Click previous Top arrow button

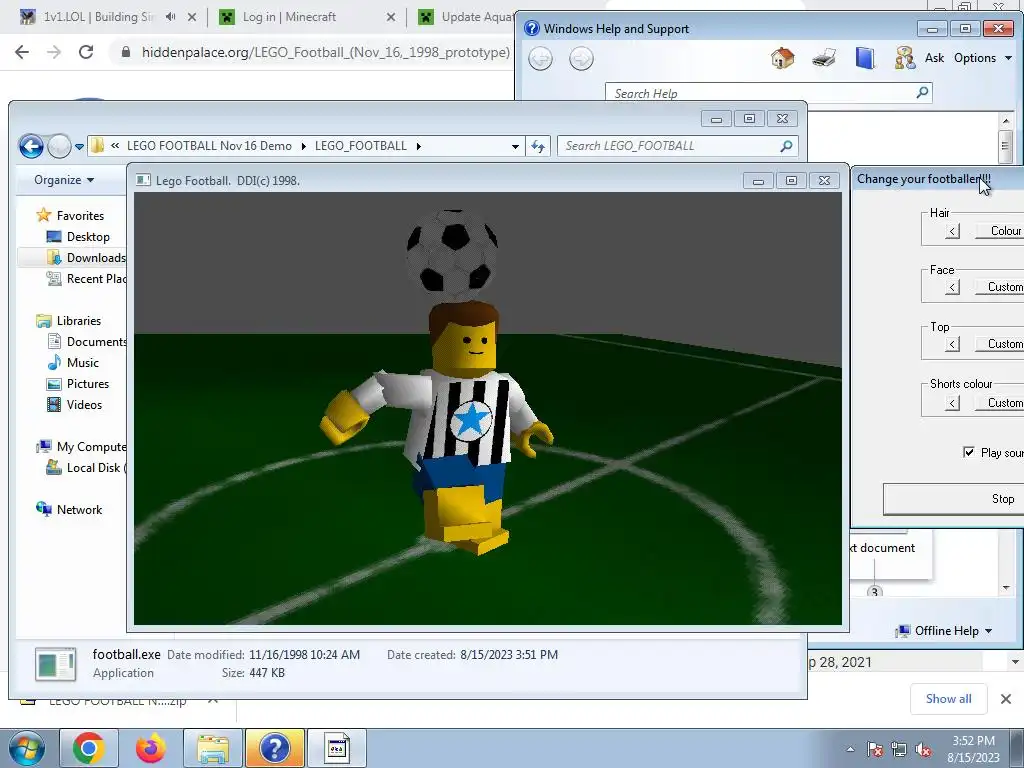[953, 344]
